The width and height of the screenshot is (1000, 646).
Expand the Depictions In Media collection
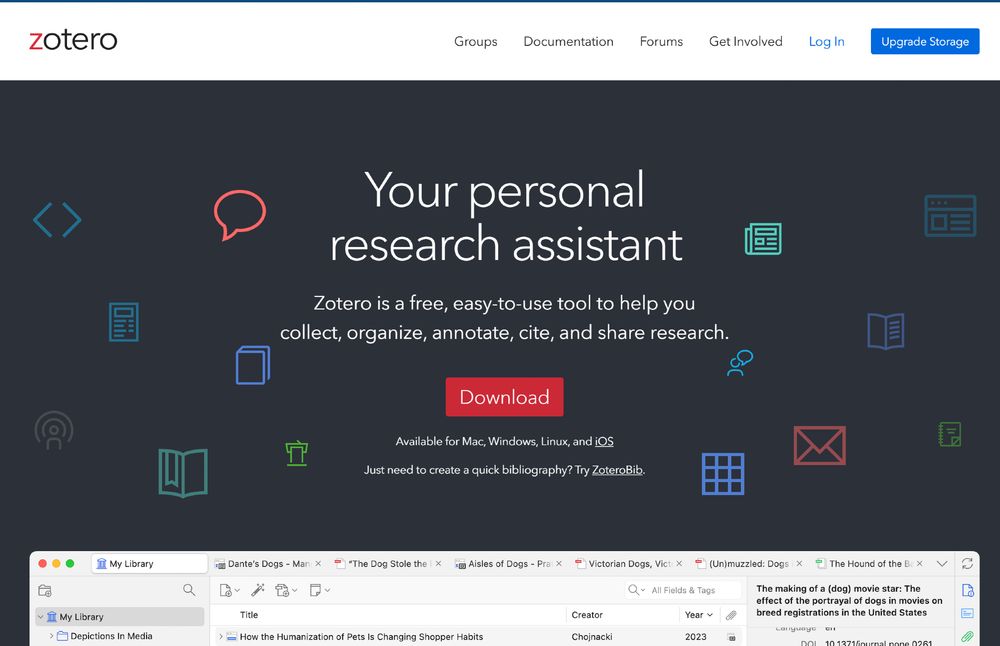pos(52,636)
